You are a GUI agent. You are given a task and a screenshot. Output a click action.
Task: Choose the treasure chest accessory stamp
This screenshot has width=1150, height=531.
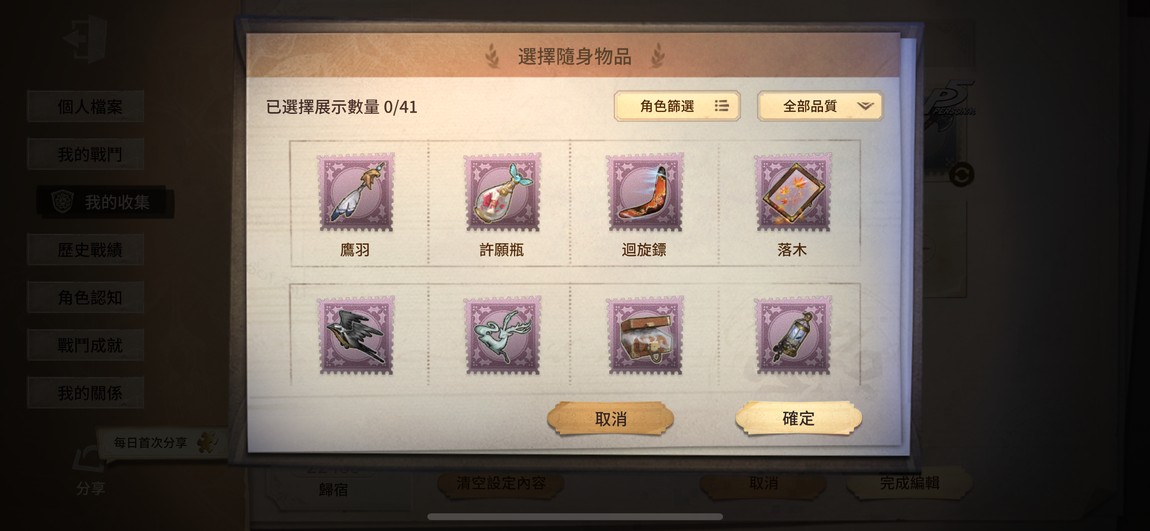click(x=645, y=335)
